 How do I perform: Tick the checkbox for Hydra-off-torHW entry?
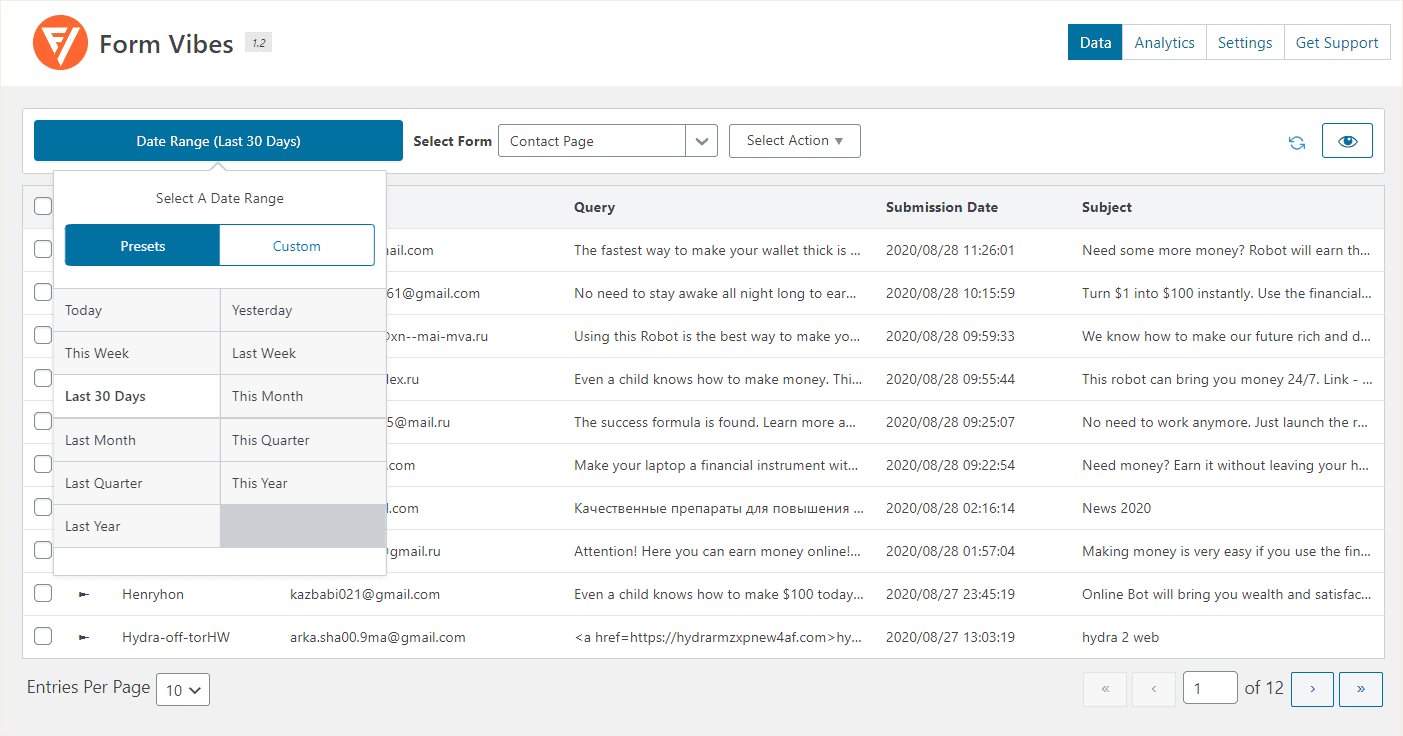[x=43, y=636]
